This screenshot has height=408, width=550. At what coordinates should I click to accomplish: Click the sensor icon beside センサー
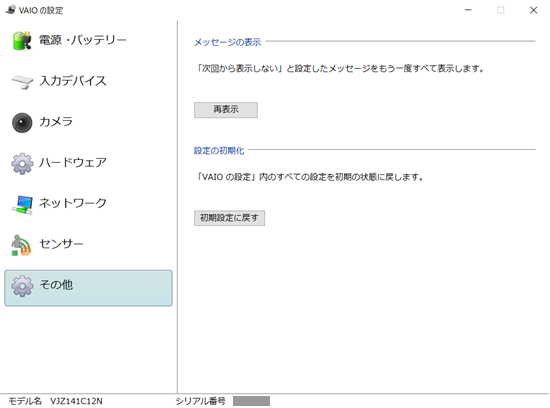tap(21, 245)
